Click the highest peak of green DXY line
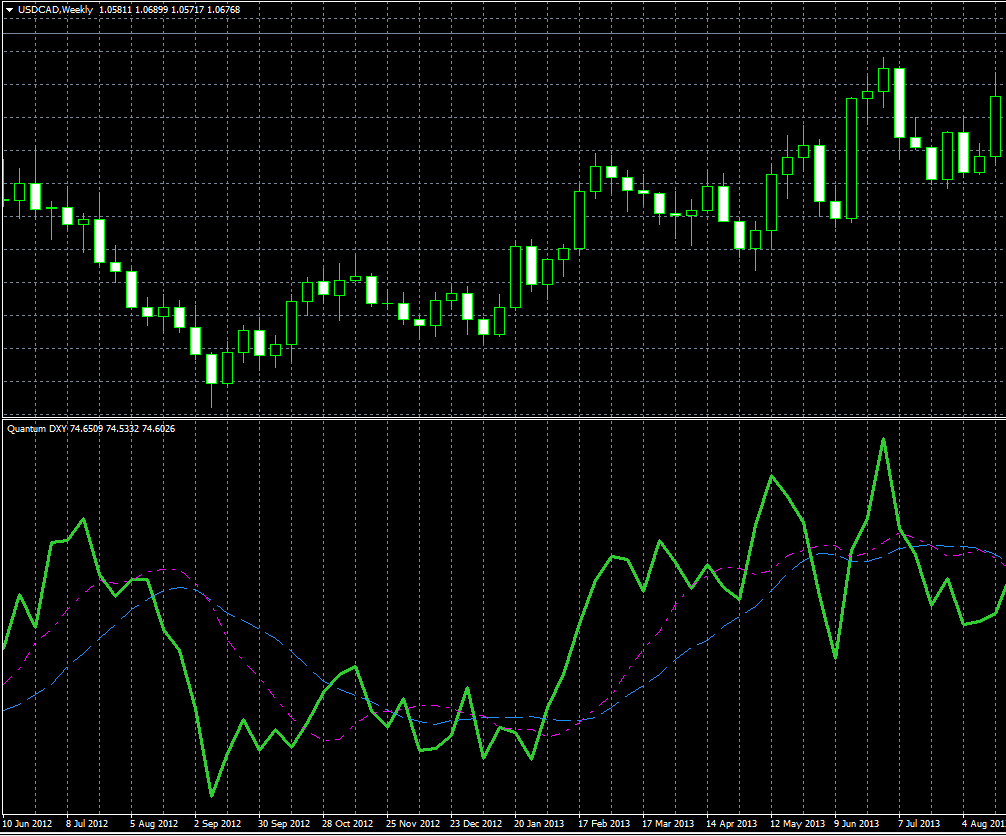The width and height of the screenshot is (1006, 836). pyautogui.click(x=883, y=438)
